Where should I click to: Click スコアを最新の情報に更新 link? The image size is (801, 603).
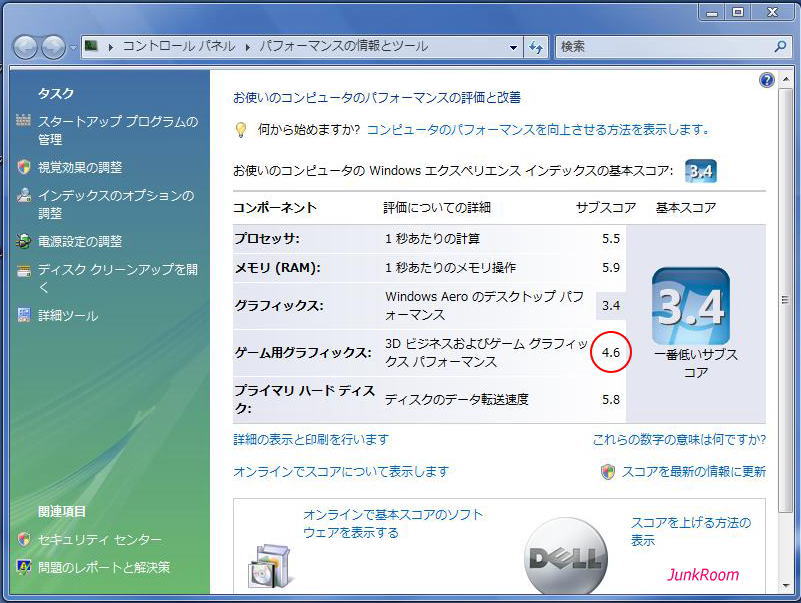click(694, 471)
